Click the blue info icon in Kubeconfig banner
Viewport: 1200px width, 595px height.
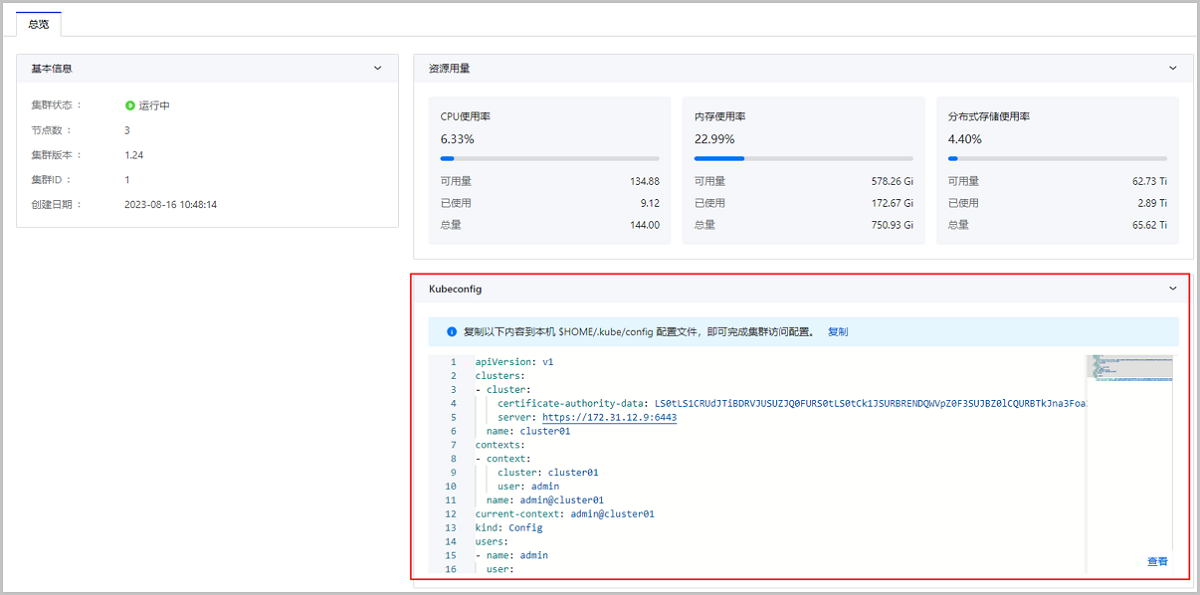coord(451,331)
